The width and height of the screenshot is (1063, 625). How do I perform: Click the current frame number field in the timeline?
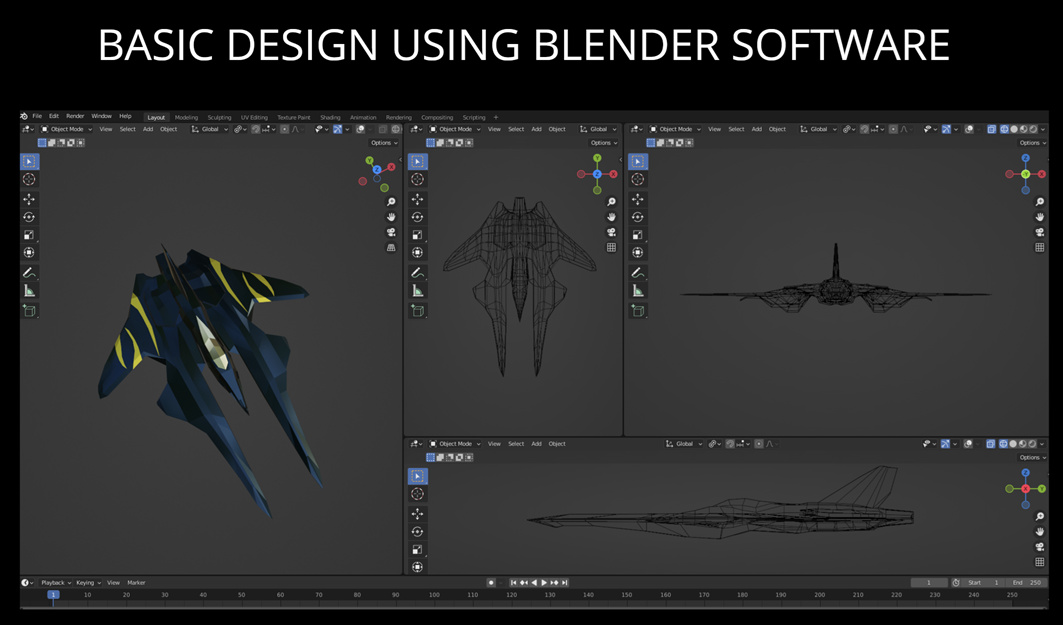coord(929,582)
